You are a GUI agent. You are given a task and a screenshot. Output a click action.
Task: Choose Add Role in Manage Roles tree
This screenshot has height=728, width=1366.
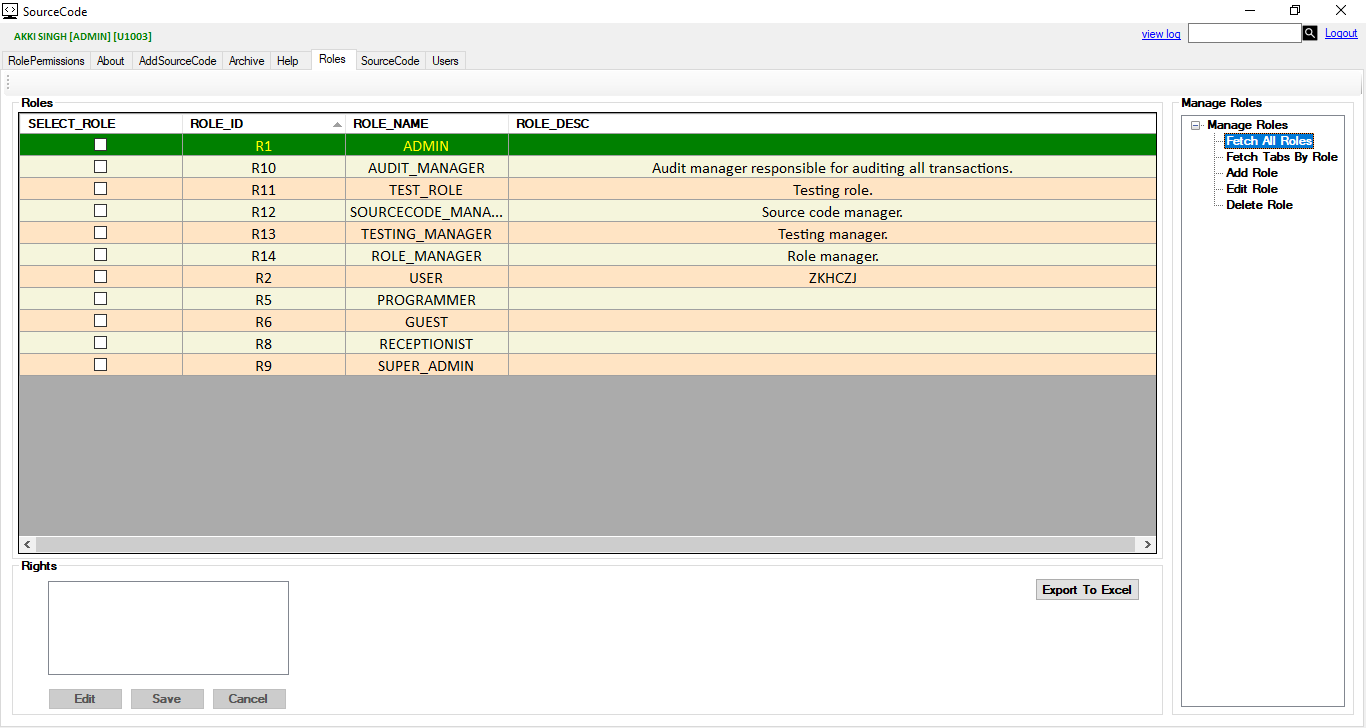[x=1252, y=173]
